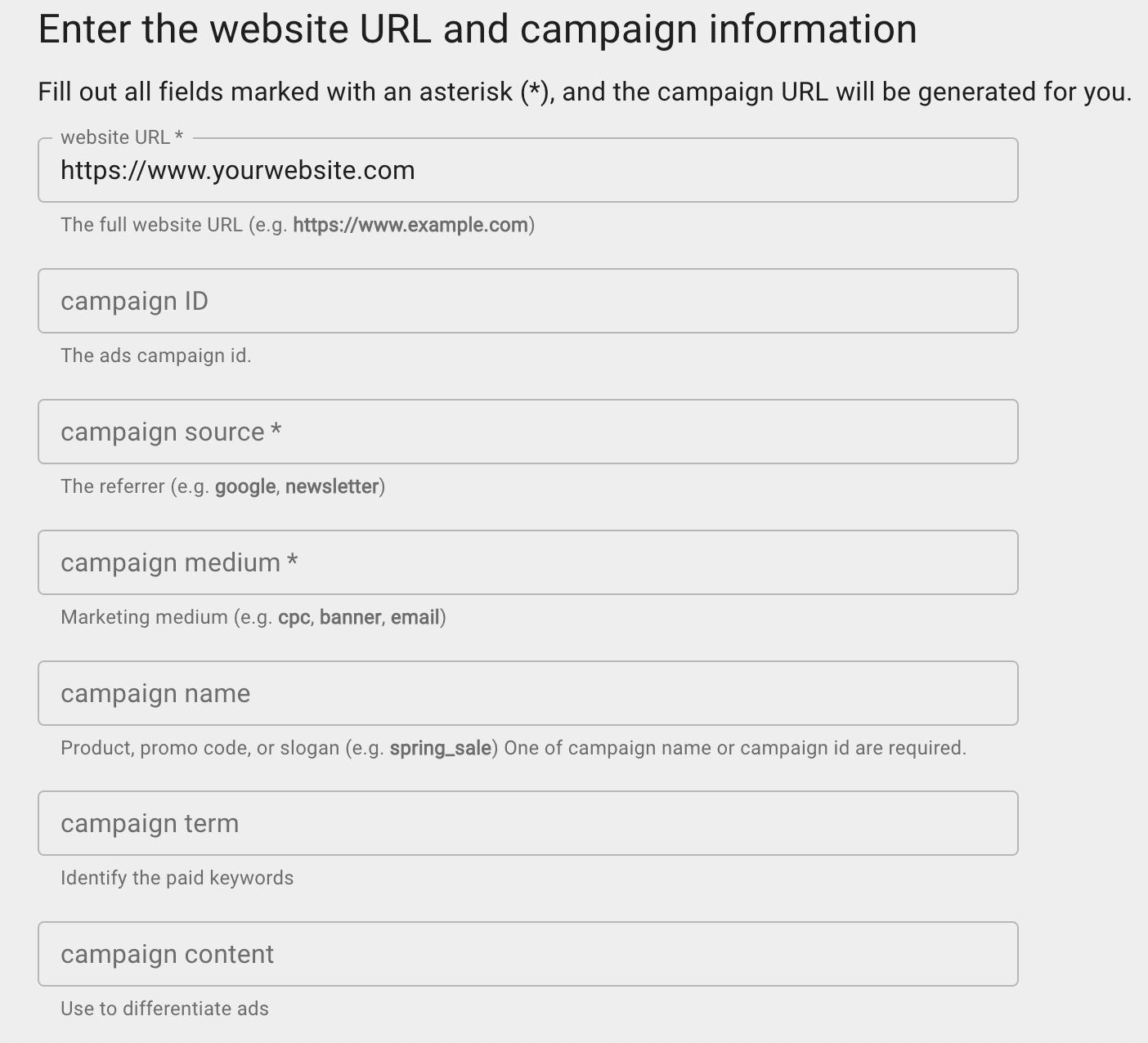The image size is (1148, 1043).
Task: Click the referrer helper text below campaign source
Action: 223,486
